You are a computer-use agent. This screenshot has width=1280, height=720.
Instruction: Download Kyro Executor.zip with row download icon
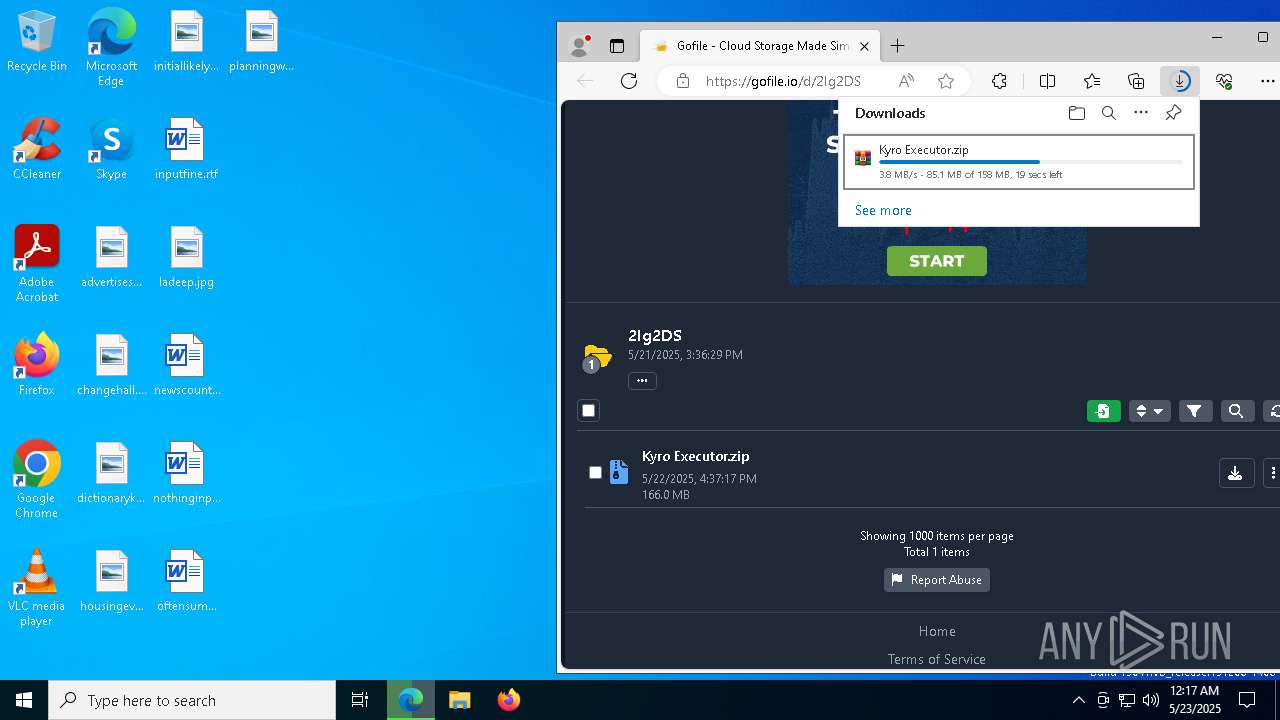1236,473
